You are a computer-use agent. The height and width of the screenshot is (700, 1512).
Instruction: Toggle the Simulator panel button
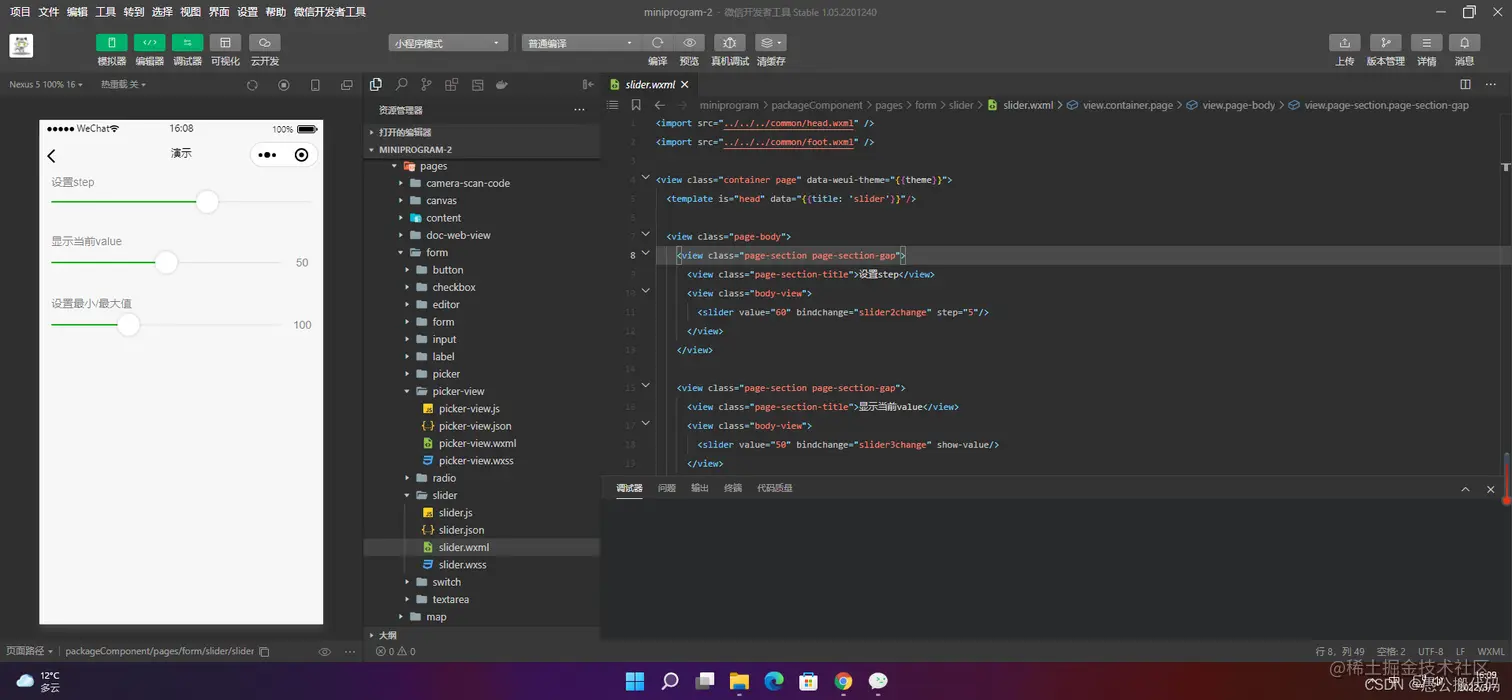111,43
